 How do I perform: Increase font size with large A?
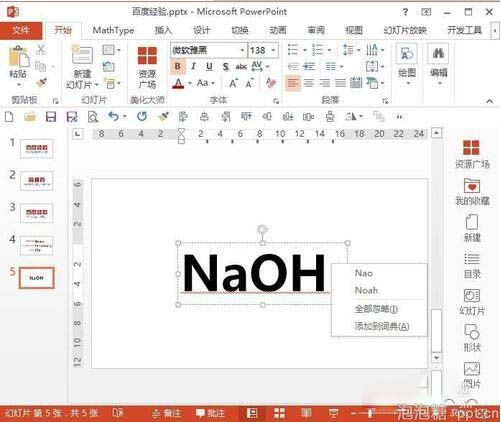[x=233, y=83]
